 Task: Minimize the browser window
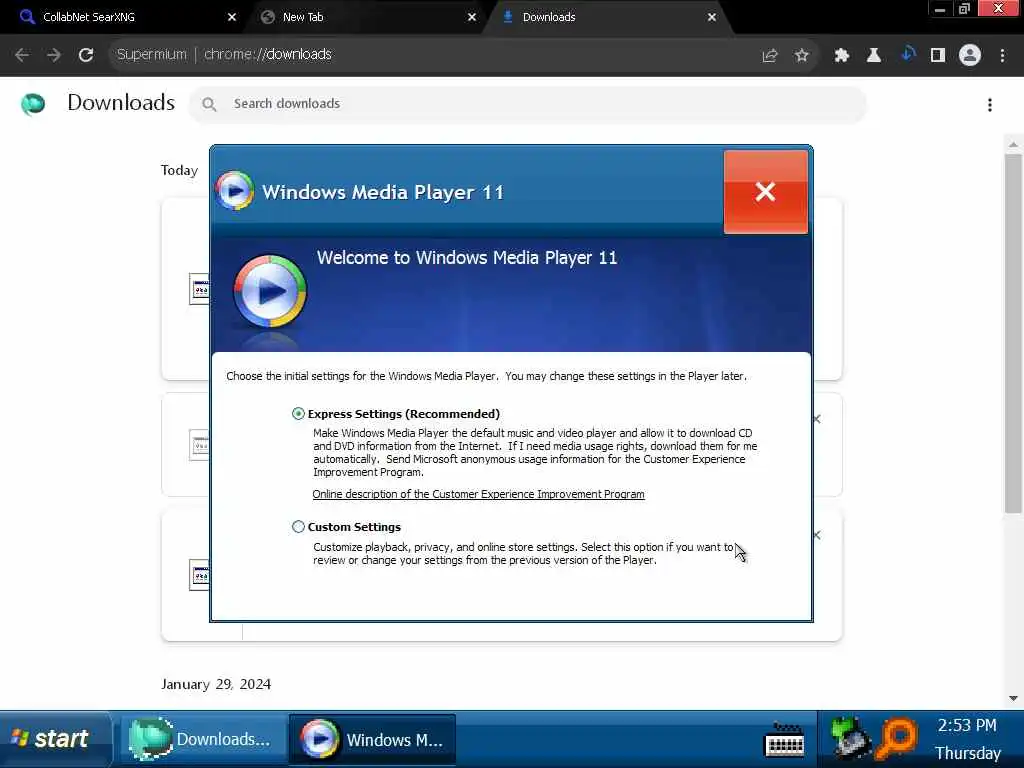coord(940,9)
